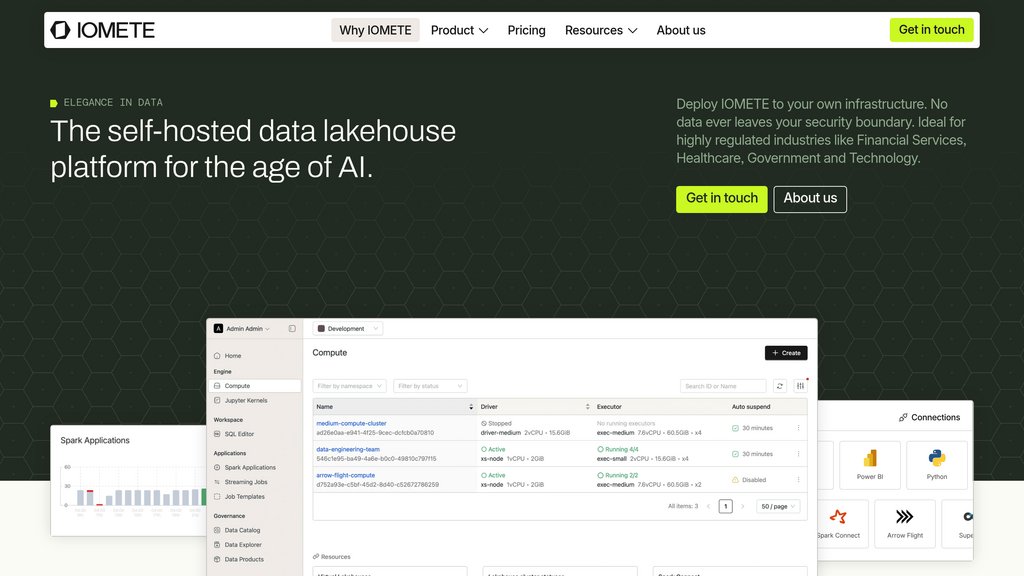The width and height of the screenshot is (1024, 576).
Task: Click the hero About us button
Action: (810, 199)
